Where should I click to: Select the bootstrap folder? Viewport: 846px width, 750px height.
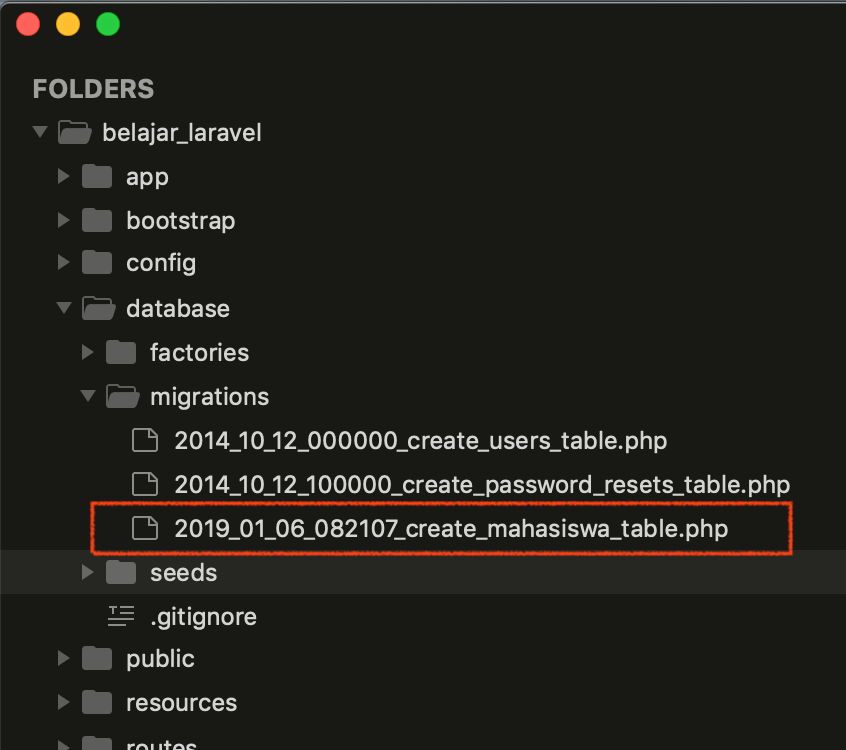[x=180, y=220]
